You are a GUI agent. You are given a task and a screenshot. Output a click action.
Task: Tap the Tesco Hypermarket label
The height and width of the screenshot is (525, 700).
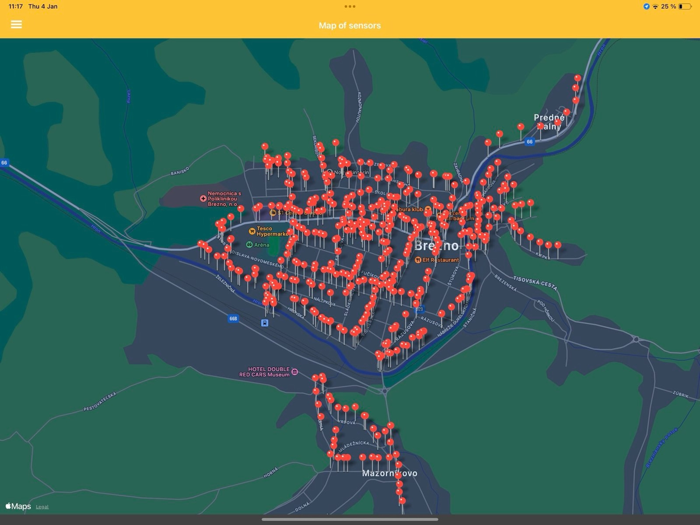[272, 231]
